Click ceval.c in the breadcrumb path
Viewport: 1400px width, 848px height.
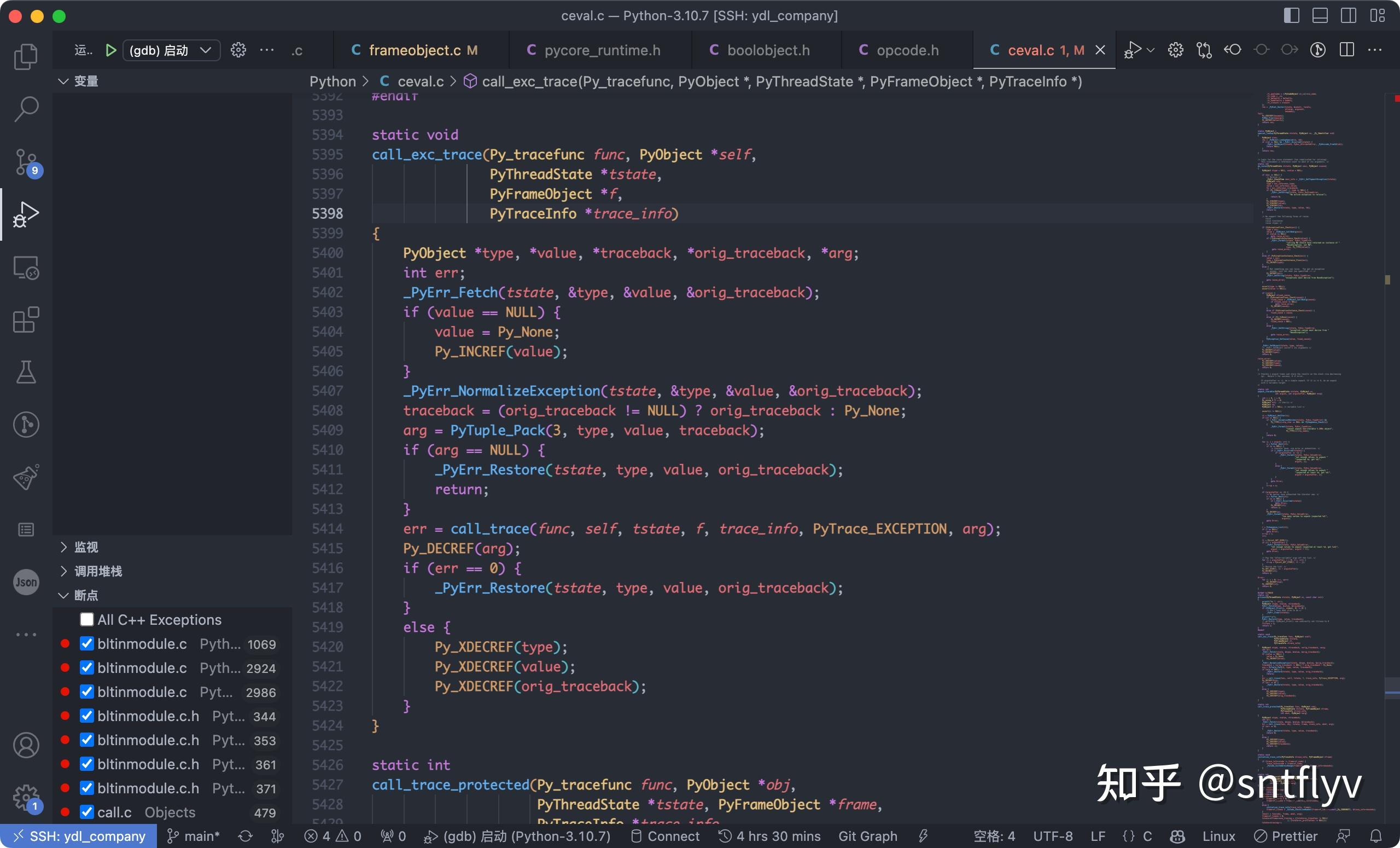(x=421, y=82)
